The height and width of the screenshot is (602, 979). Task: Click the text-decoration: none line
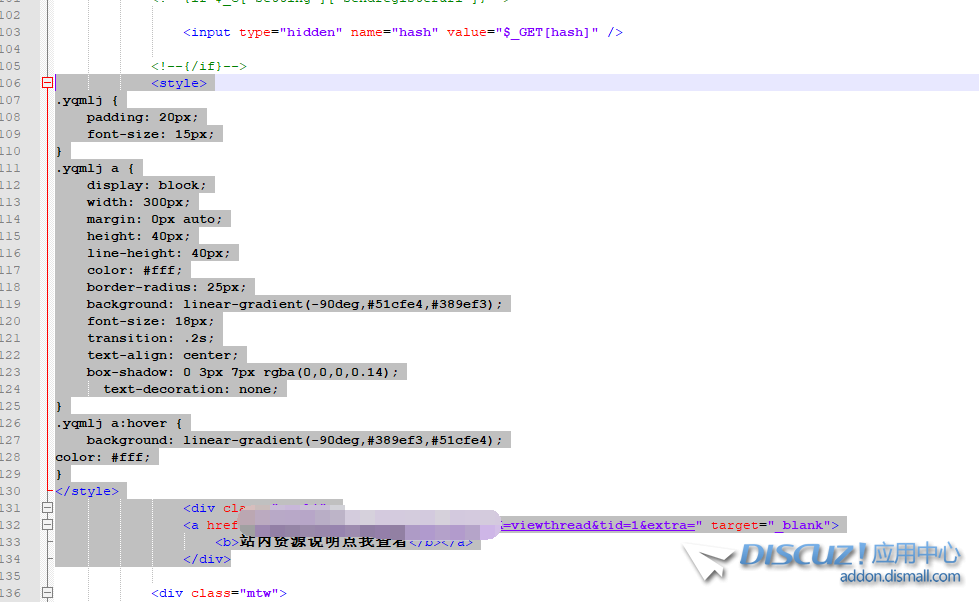click(x=194, y=389)
